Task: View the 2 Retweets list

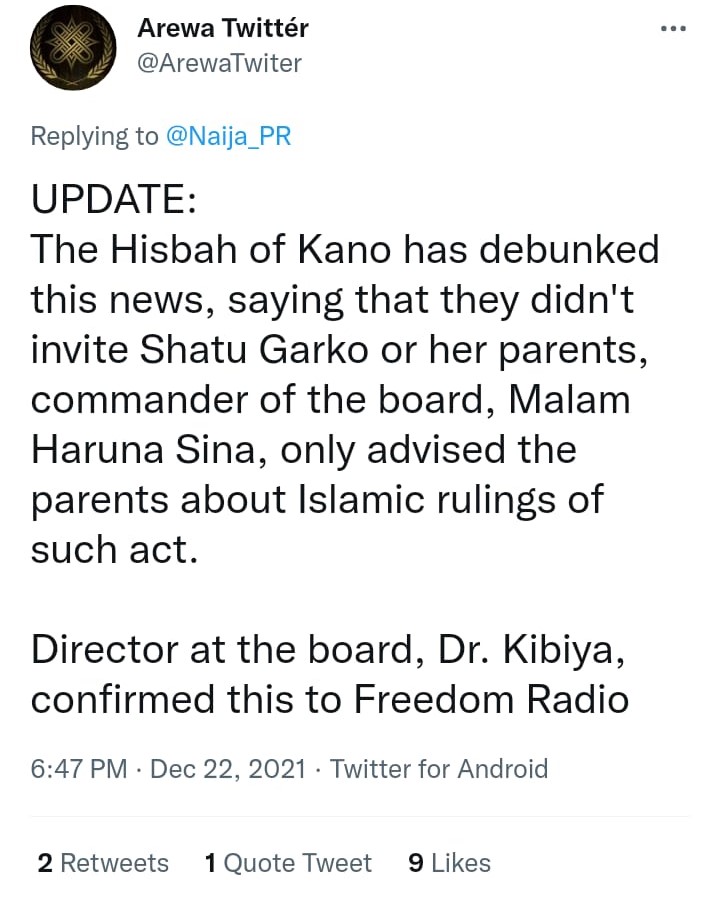Action: [x=103, y=862]
